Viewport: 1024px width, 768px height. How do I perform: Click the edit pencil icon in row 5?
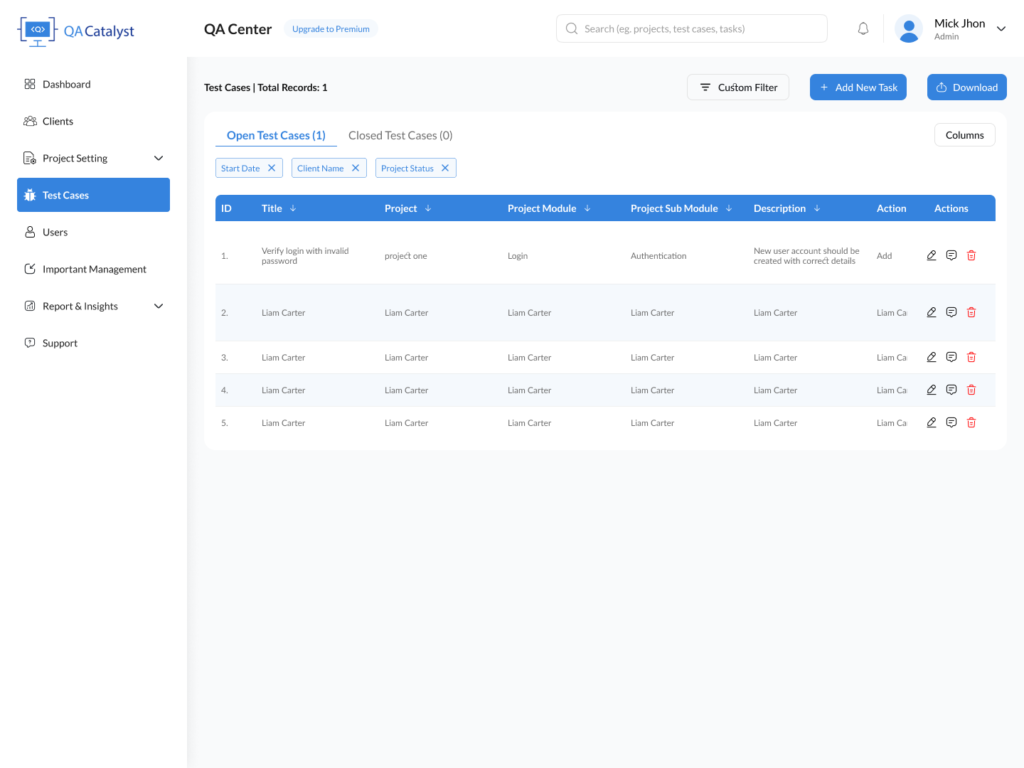931,423
